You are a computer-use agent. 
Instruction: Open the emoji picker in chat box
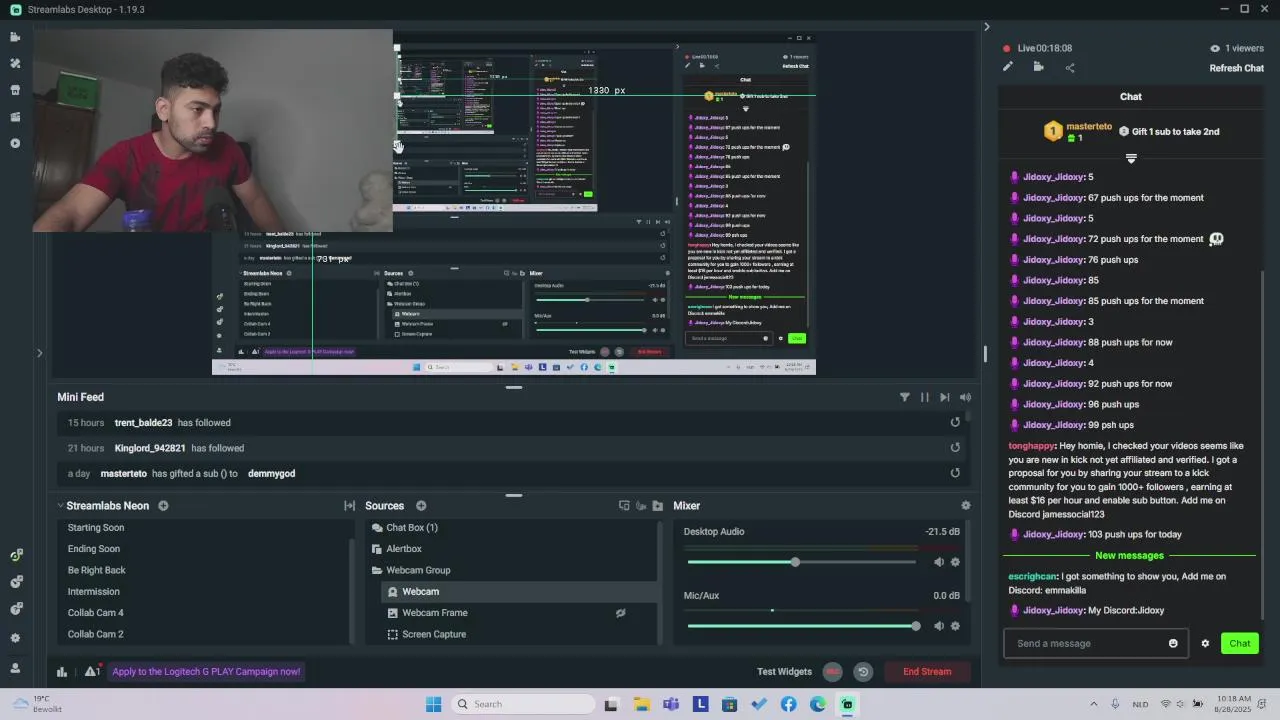coord(1173,643)
